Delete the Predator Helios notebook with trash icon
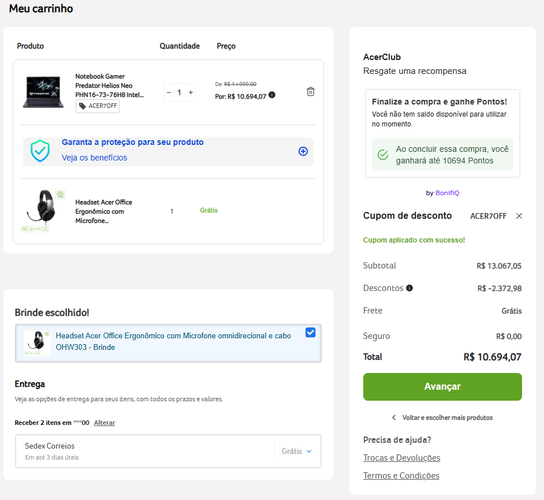This screenshot has width=544, height=500. click(310, 92)
